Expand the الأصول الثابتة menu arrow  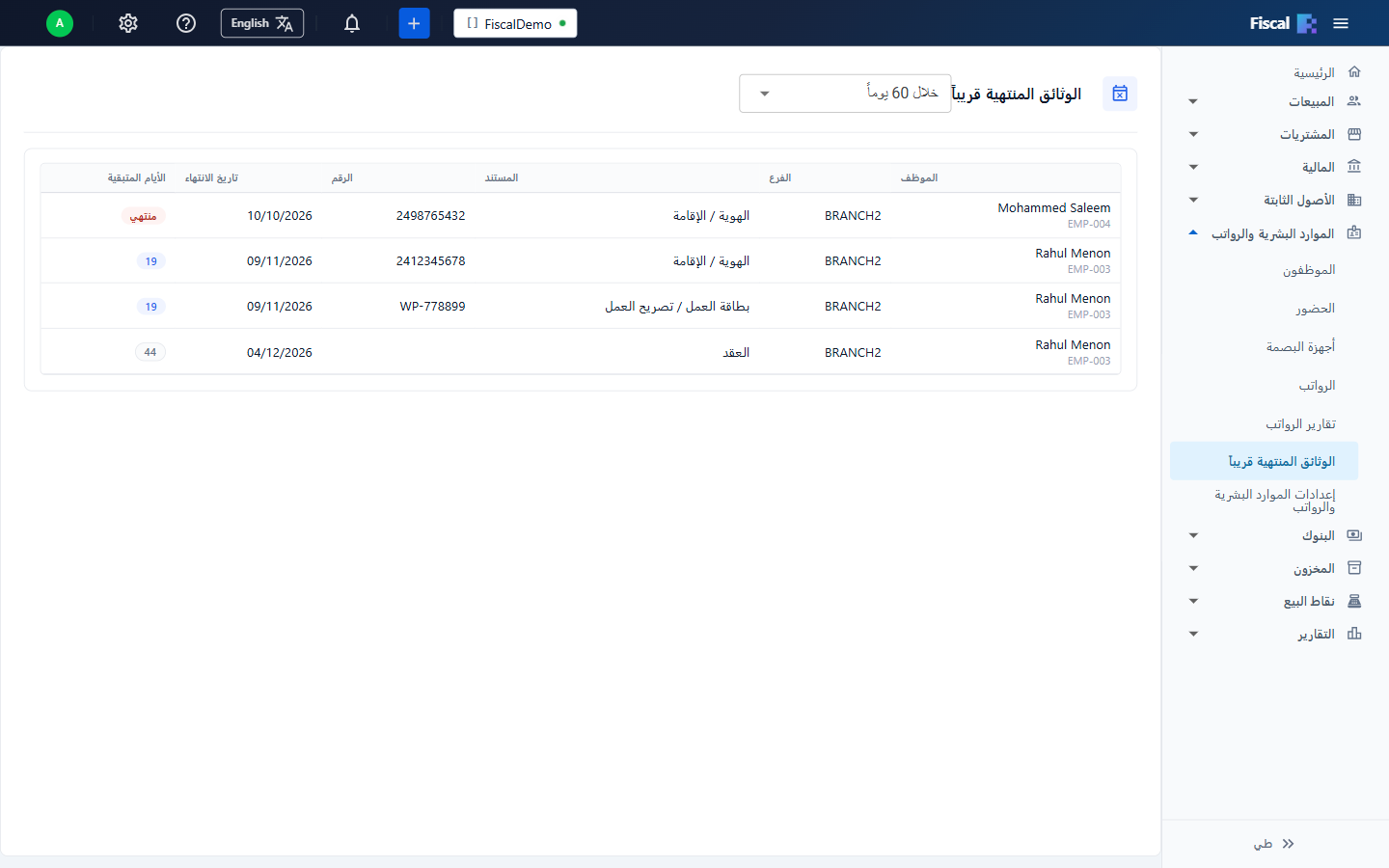[1193, 200]
